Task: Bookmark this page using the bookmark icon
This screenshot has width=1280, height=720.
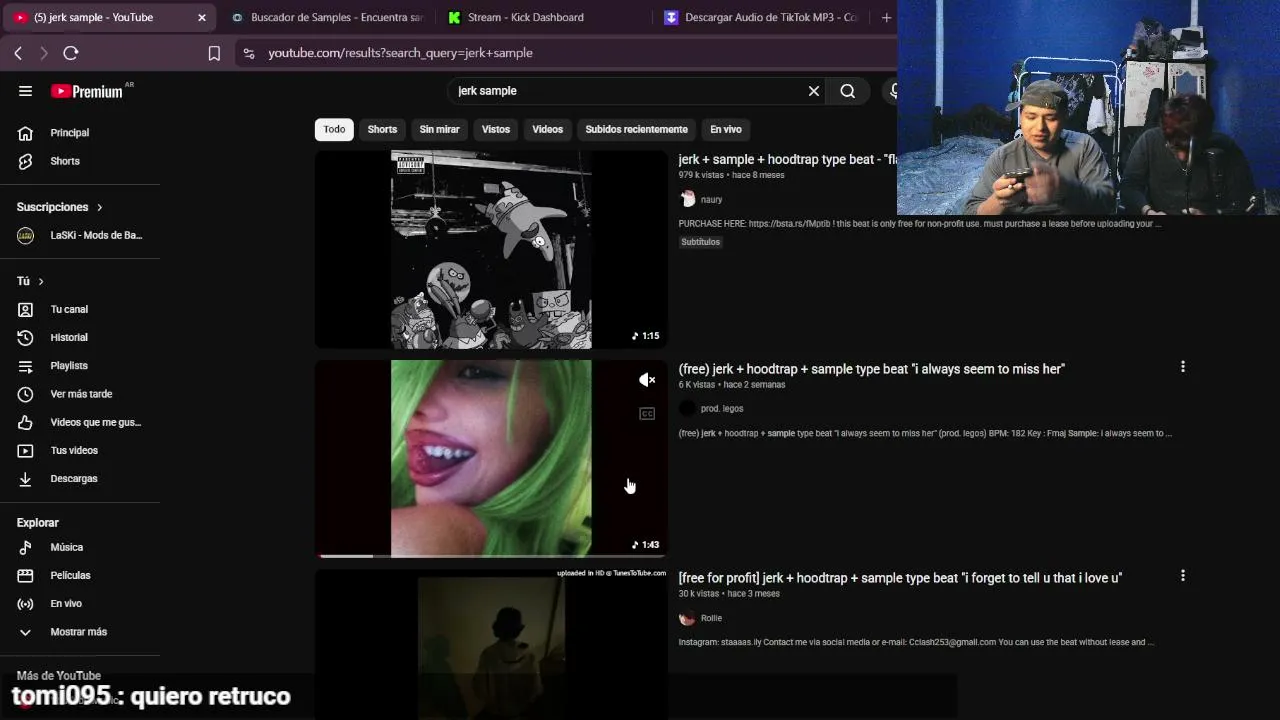Action: 214,53
